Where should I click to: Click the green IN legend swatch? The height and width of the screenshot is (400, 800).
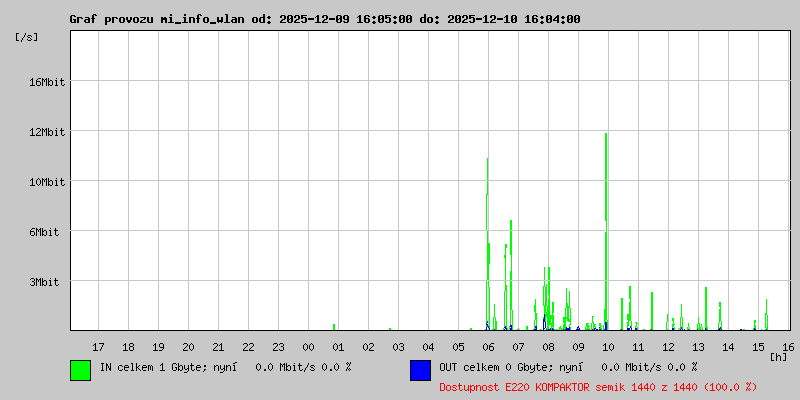[x=81, y=370]
